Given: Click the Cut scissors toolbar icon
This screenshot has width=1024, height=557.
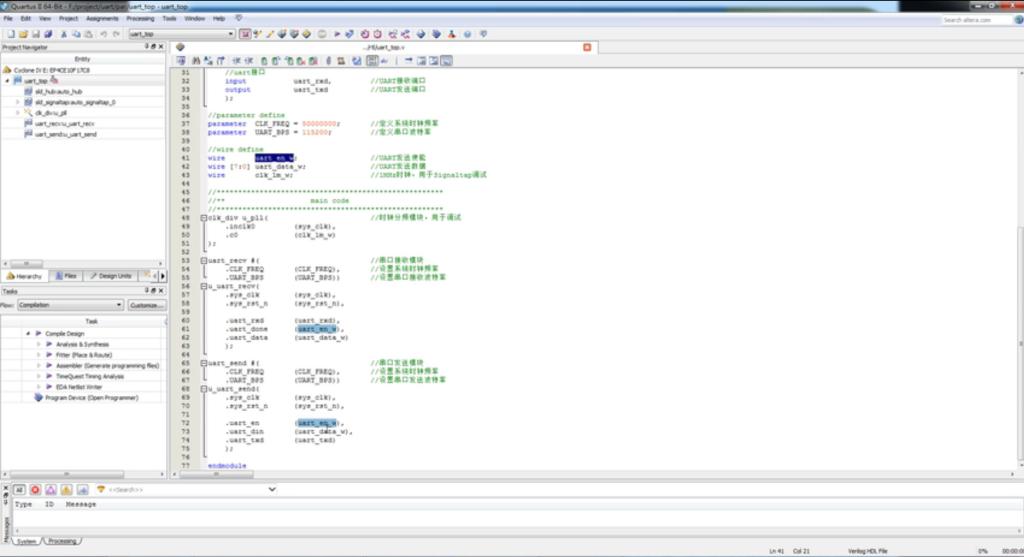Looking at the screenshot, I should (64, 34).
